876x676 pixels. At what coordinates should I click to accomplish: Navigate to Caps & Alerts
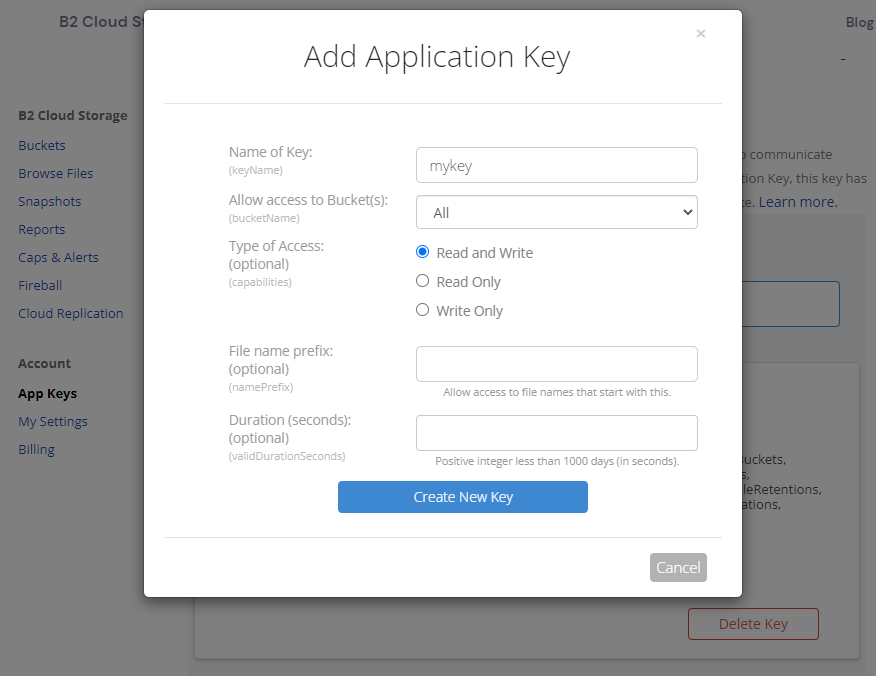click(59, 257)
